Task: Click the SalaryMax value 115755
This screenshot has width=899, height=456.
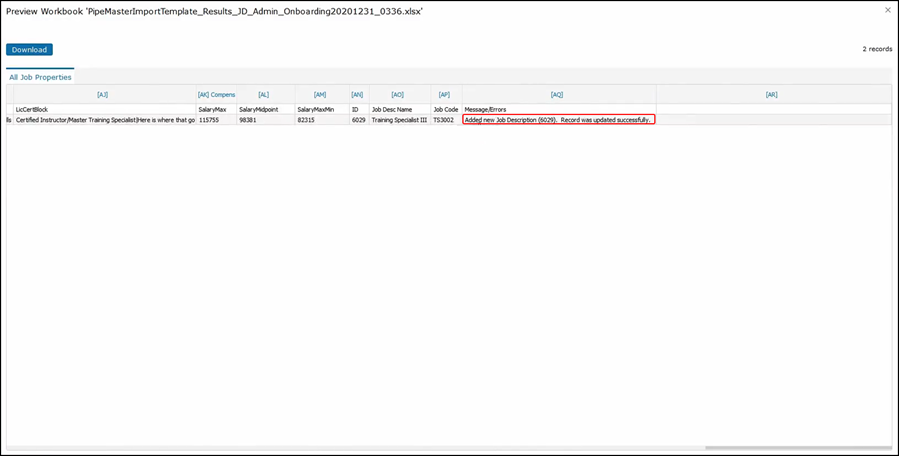Action: tap(209, 120)
